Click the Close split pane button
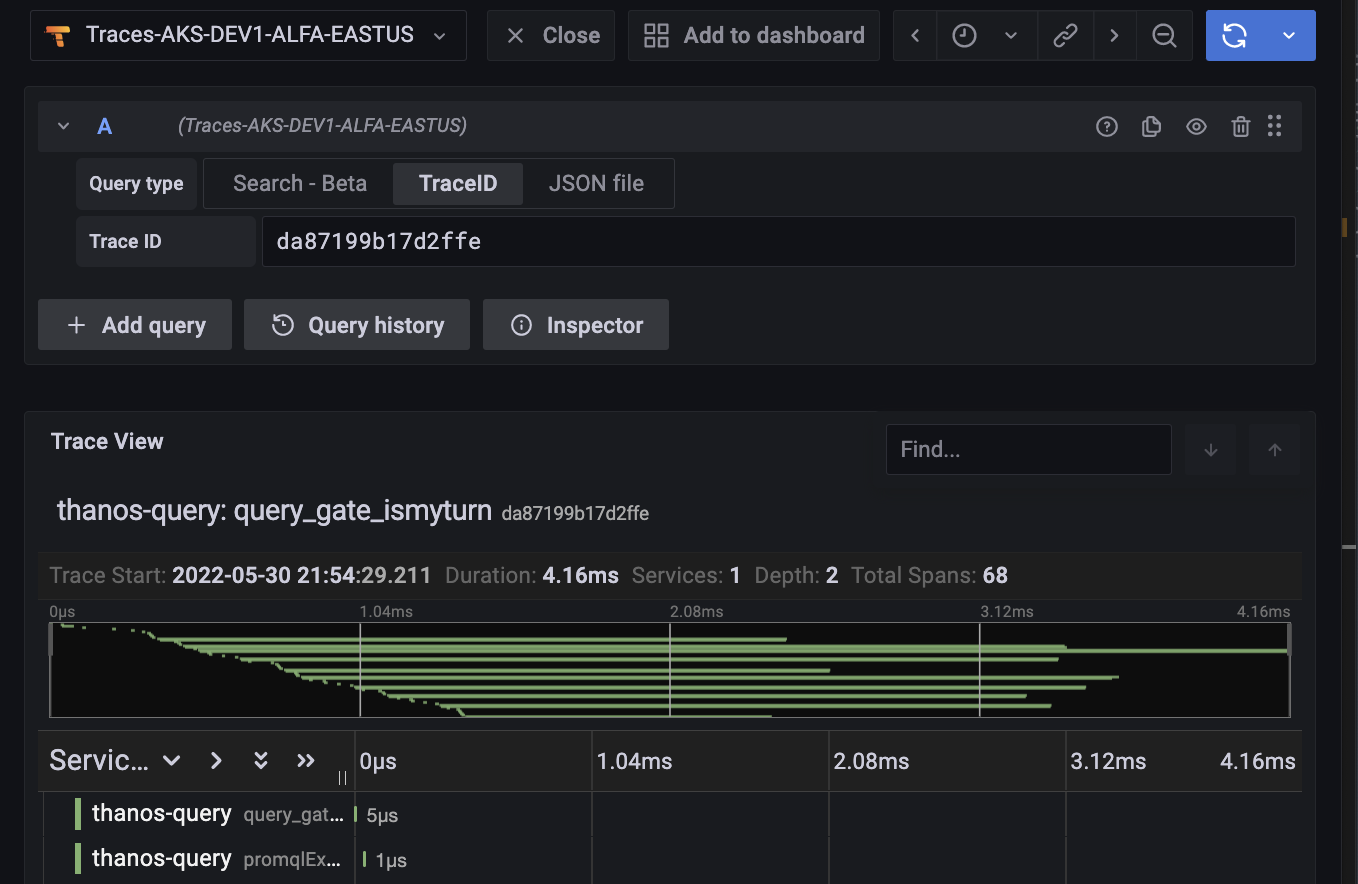The image size is (1358, 884). coord(551,35)
